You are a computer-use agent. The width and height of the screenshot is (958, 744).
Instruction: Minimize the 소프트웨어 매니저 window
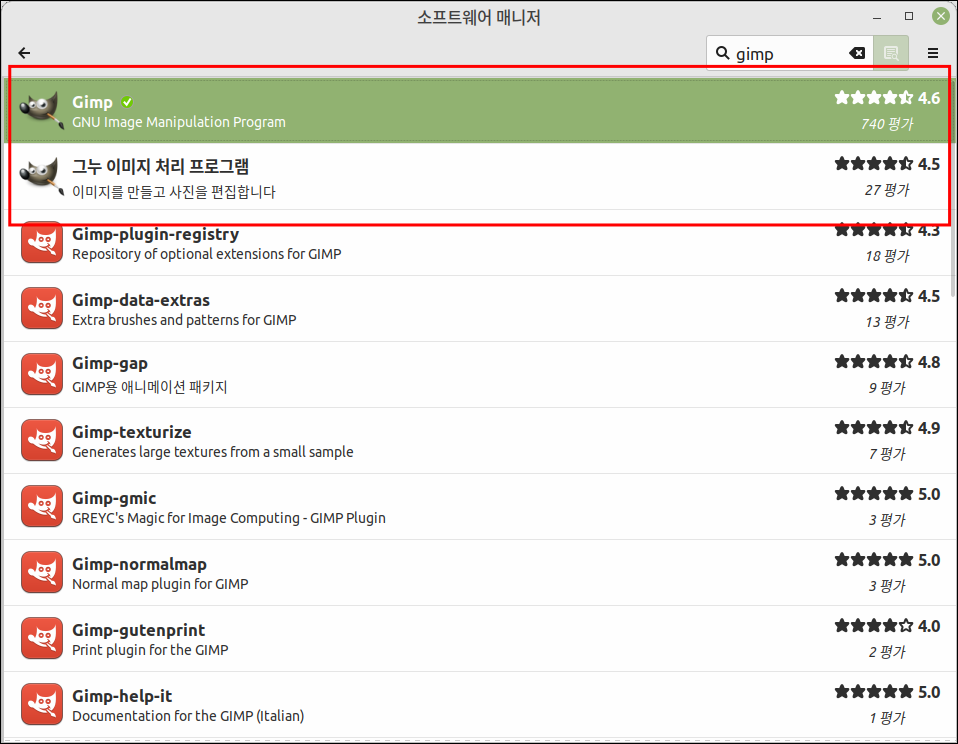point(877,17)
